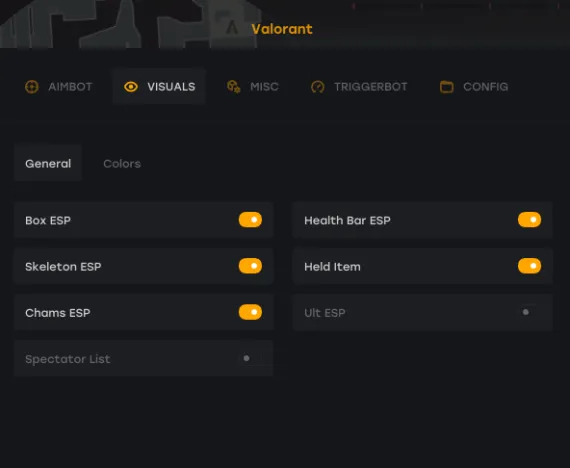Disable the Held Item toggle
The image size is (570, 468).
[x=529, y=266]
